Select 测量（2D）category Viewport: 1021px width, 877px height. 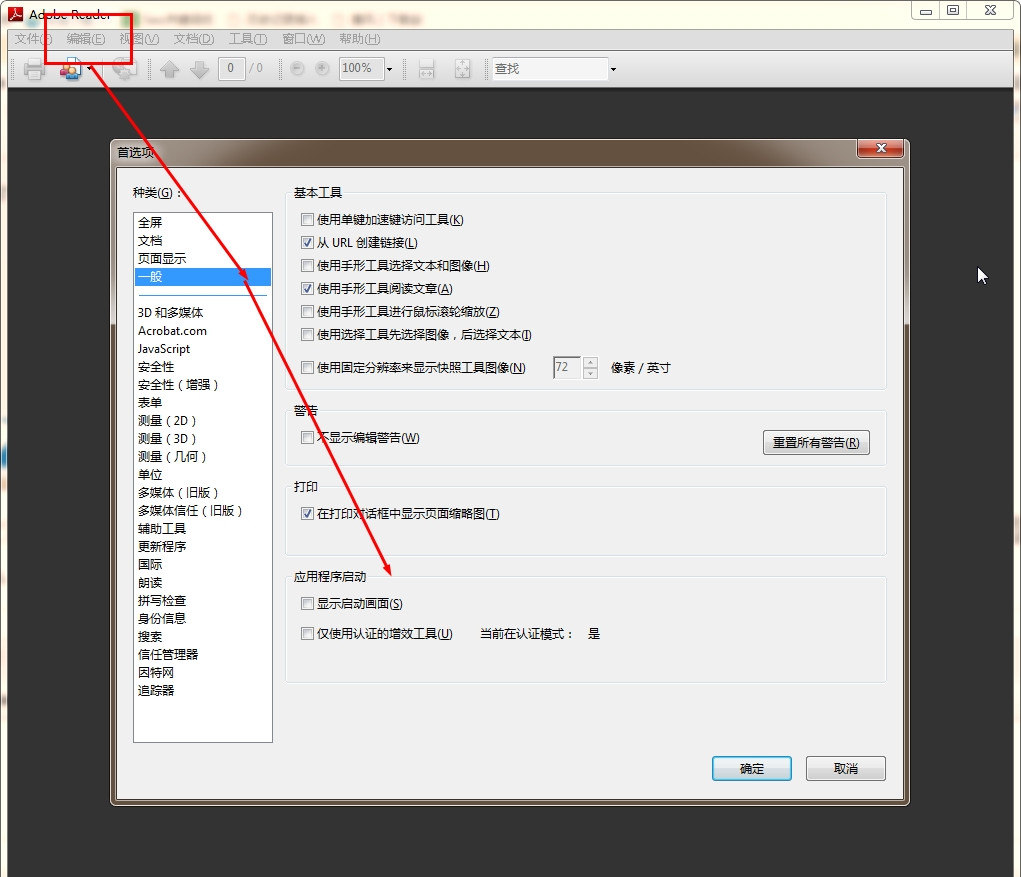tap(203, 421)
